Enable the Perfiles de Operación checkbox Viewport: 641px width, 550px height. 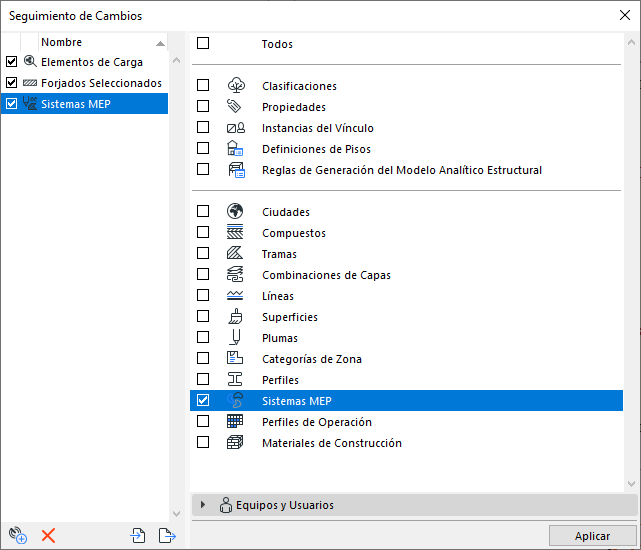tap(203, 421)
